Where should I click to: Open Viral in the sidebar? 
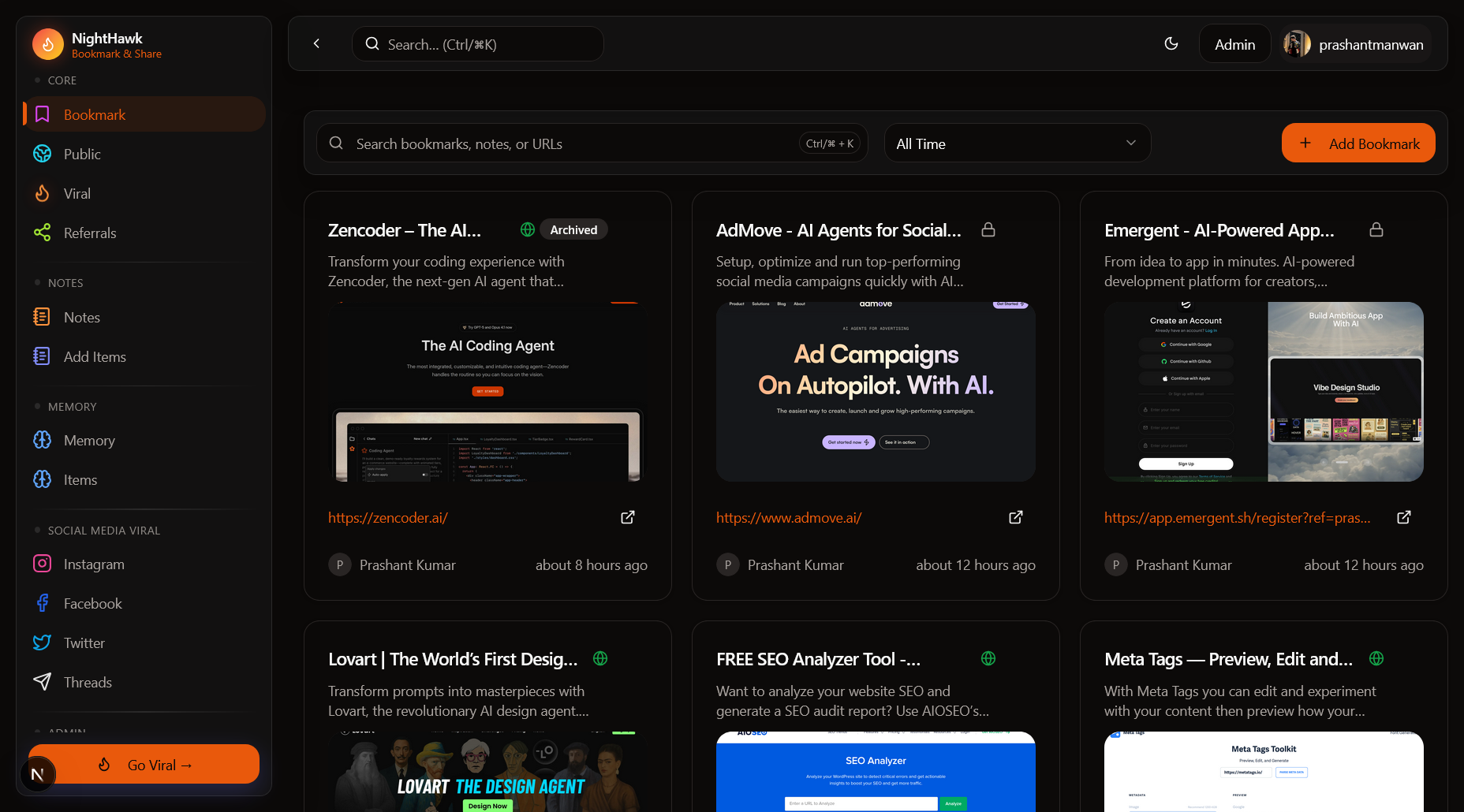(77, 194)
